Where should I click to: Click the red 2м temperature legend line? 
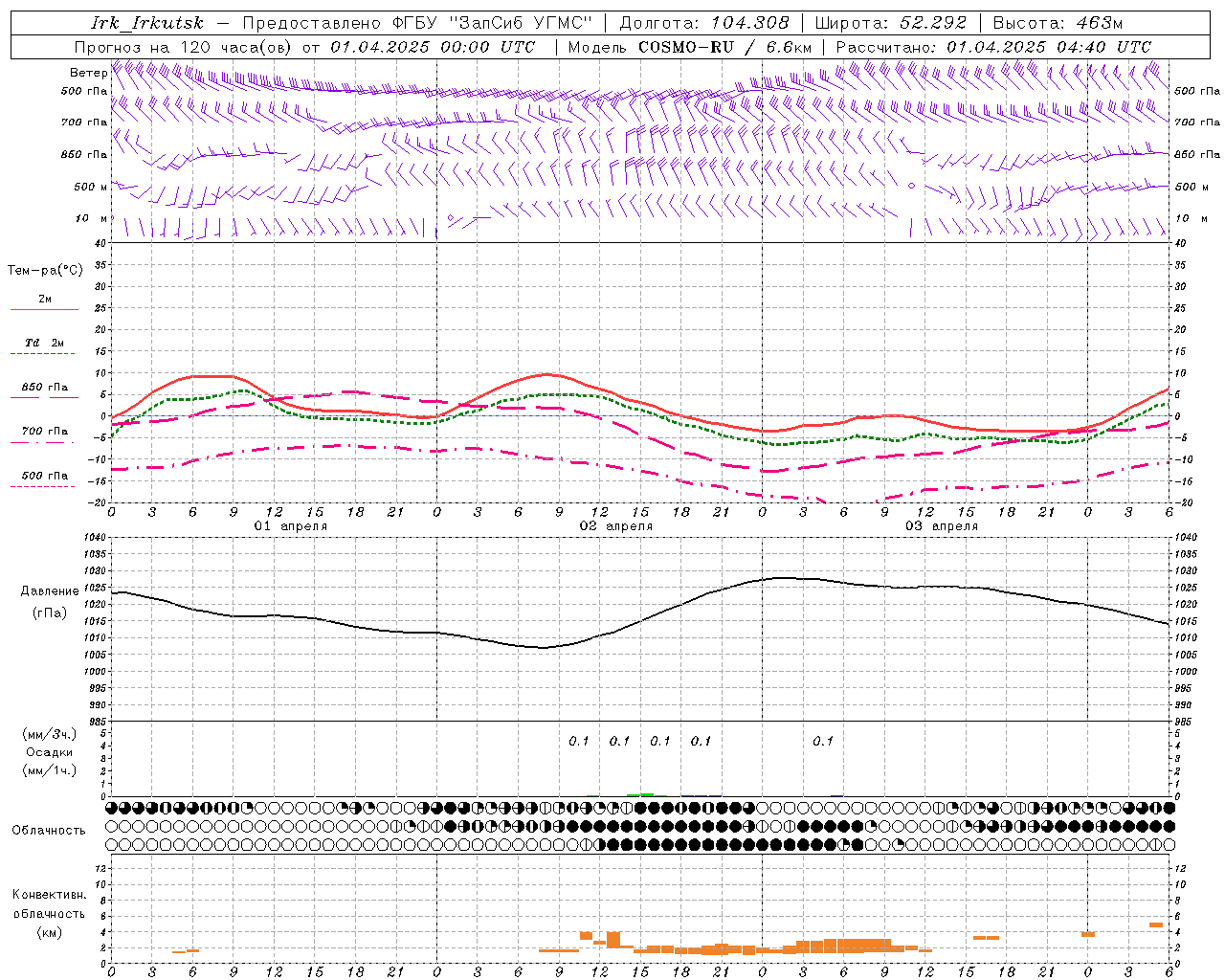click(44, 310)
